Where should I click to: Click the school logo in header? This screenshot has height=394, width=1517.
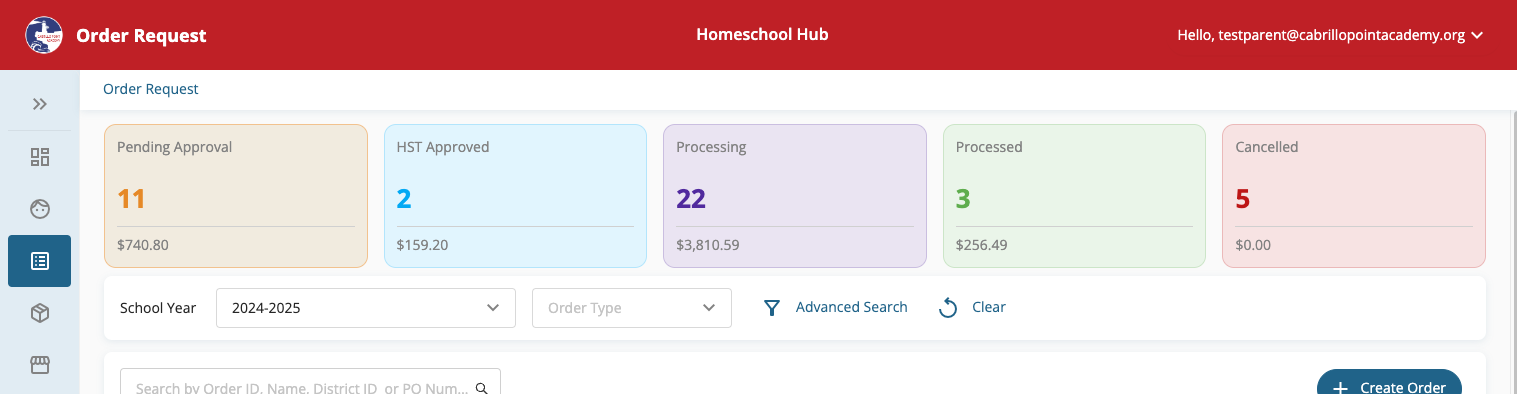pyautogui.click(x=44, y=35)
